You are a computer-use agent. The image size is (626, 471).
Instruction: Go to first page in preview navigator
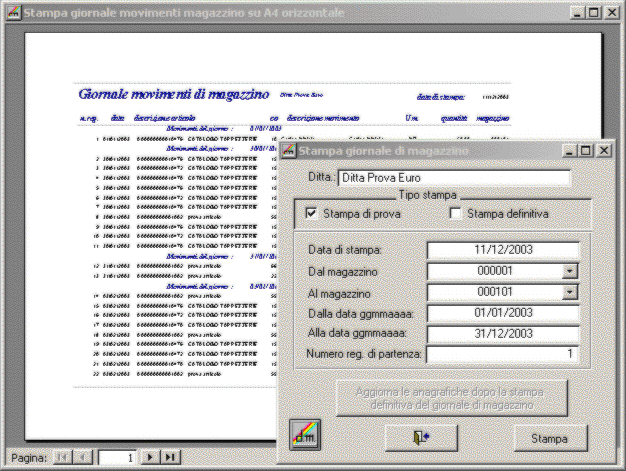[62, 457]
